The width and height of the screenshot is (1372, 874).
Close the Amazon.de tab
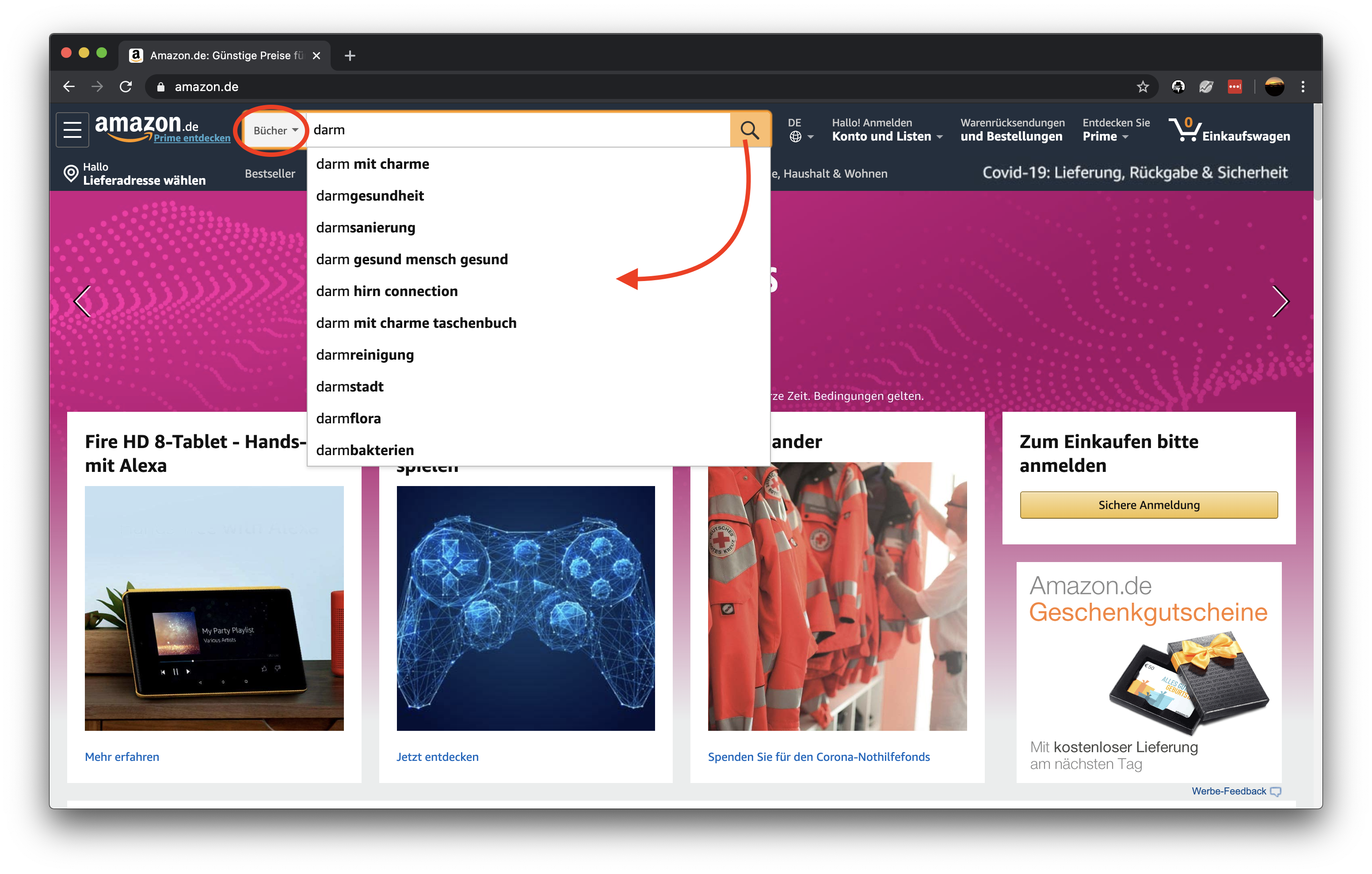317,55
